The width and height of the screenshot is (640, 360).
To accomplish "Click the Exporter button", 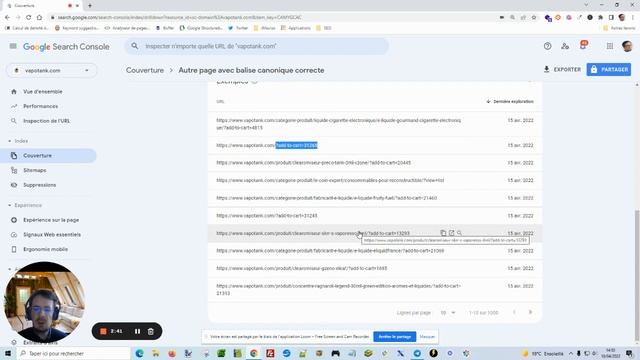I will [562, 69].
